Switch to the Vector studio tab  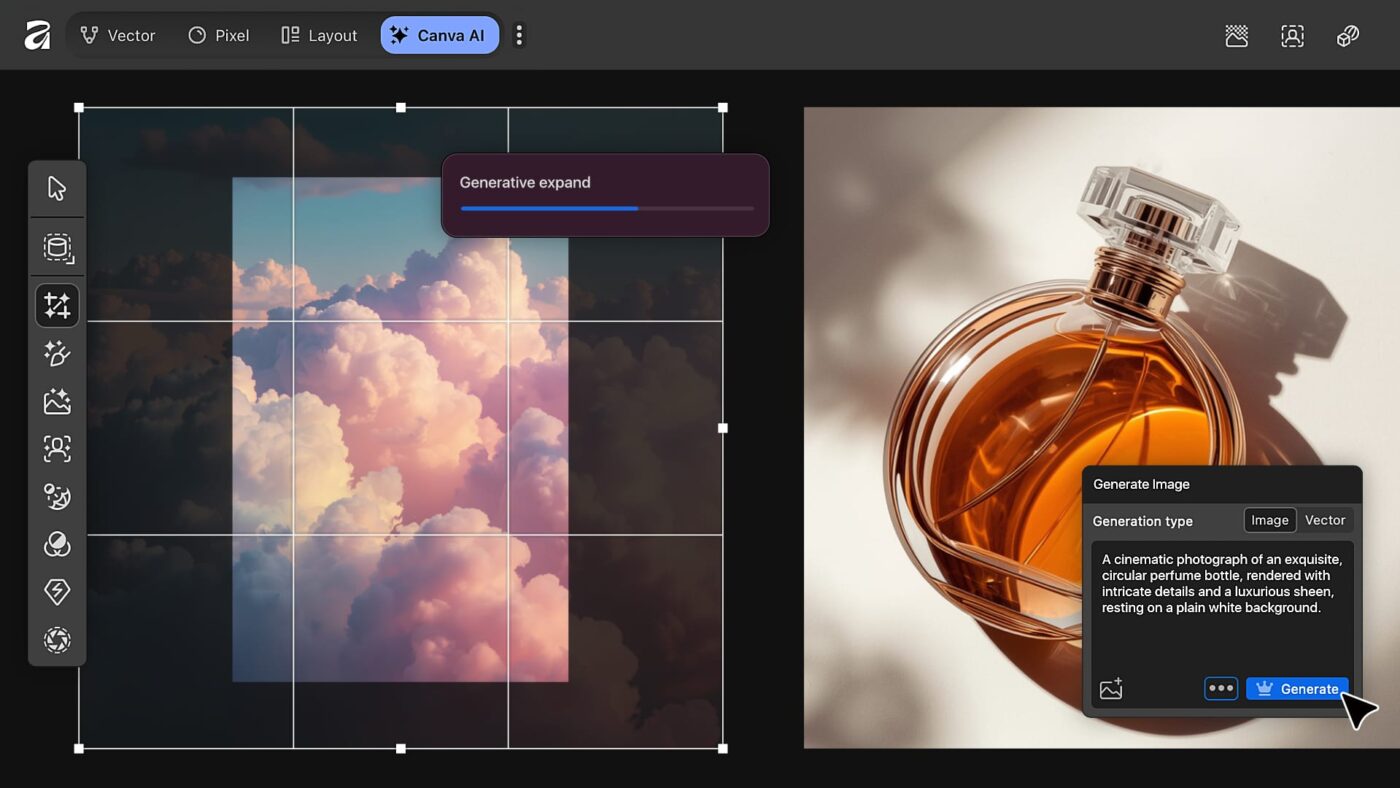pos(118,35)
